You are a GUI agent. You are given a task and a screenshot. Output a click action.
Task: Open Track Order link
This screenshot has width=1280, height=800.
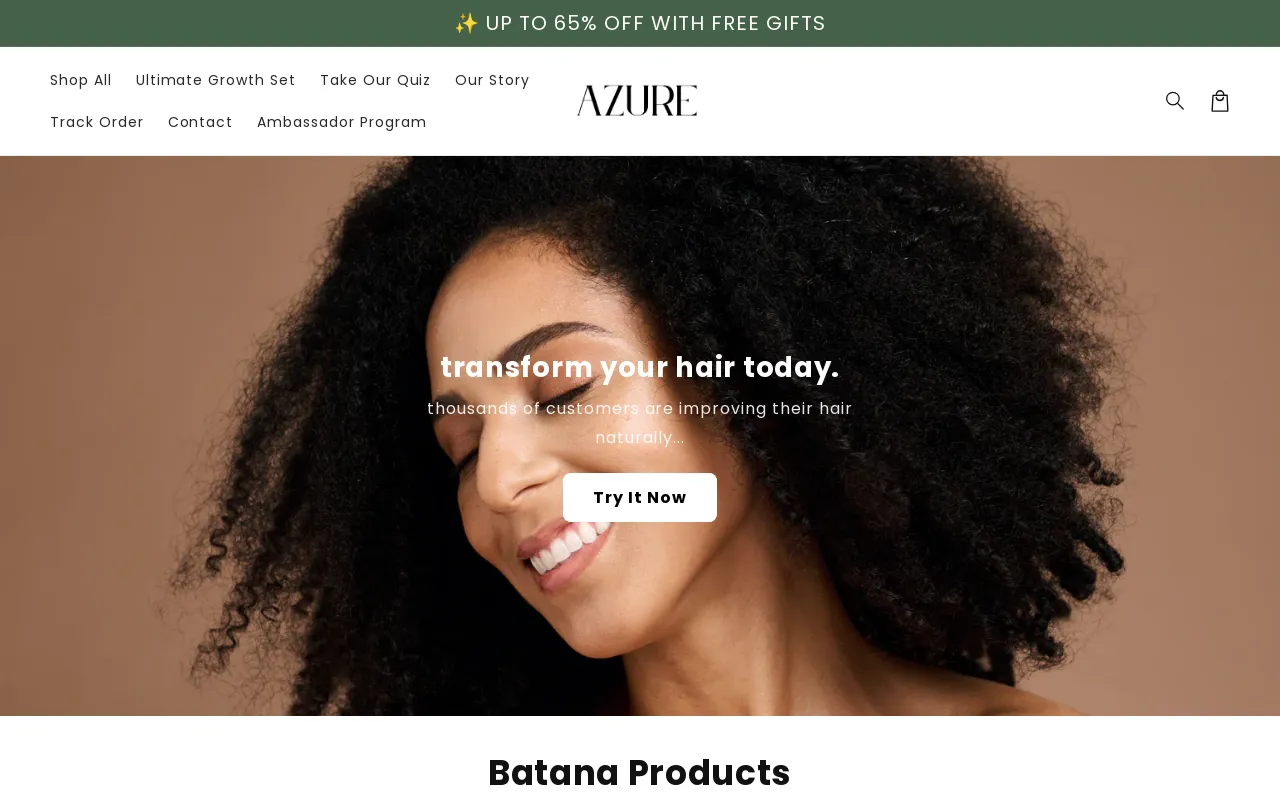pos(97,122)
